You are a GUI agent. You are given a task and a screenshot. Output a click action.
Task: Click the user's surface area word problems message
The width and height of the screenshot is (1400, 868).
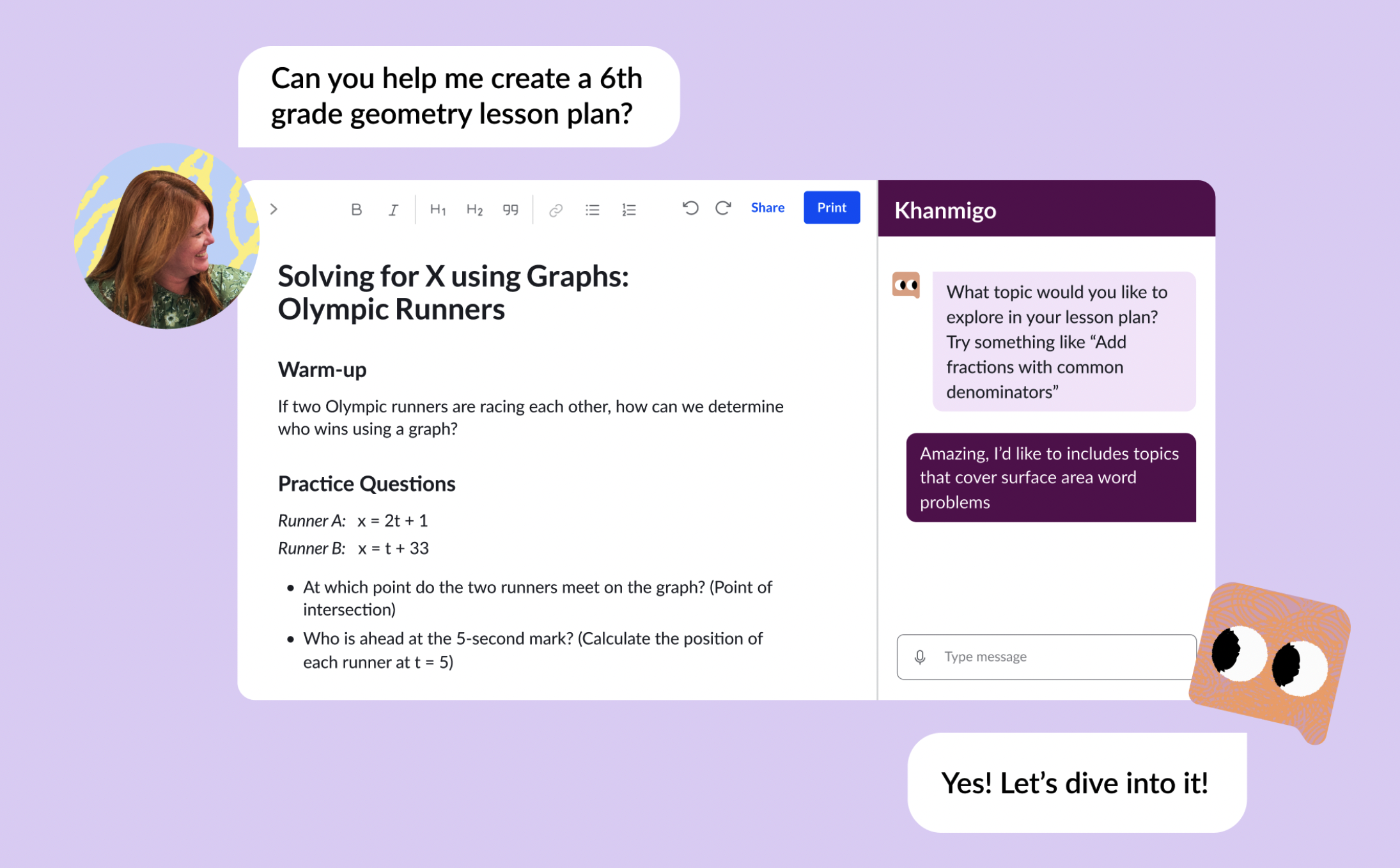(1051, 477)
